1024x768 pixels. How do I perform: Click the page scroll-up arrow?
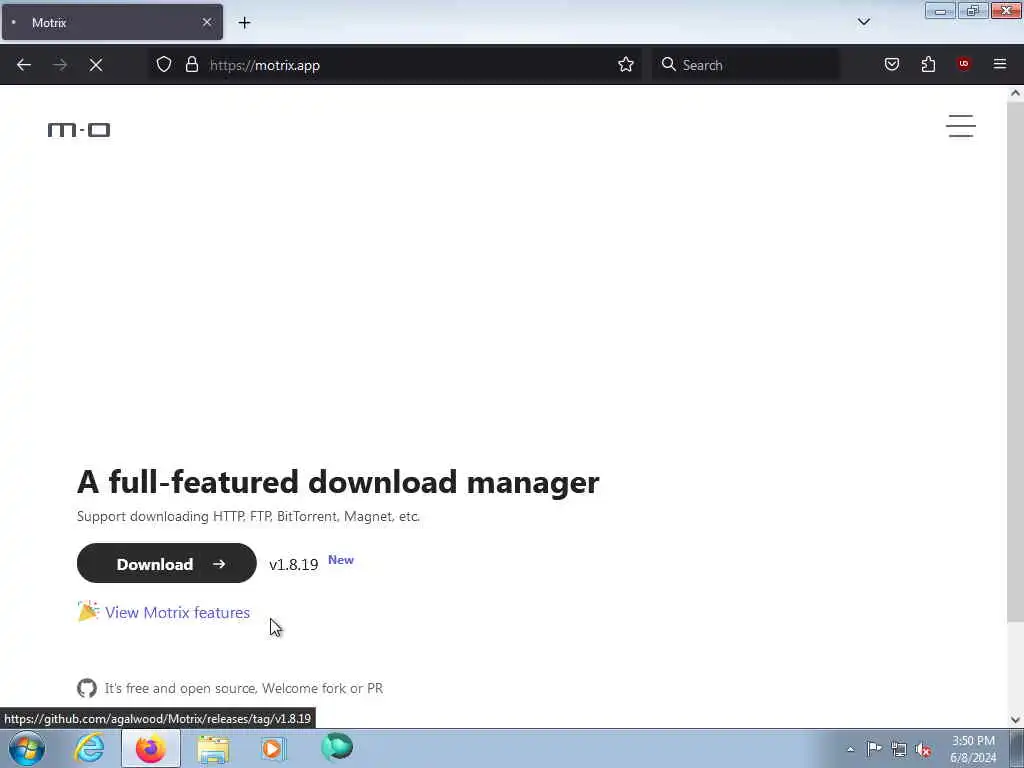click(1015, 93)
